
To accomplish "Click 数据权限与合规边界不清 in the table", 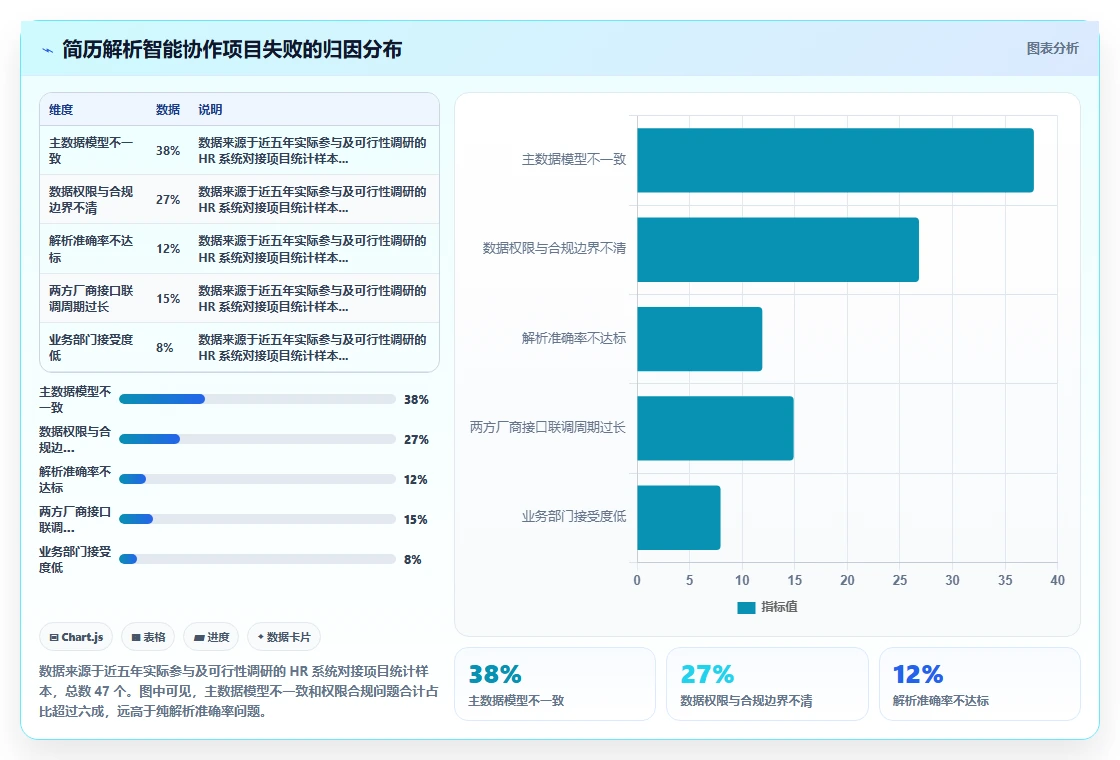I will [91, 200].
